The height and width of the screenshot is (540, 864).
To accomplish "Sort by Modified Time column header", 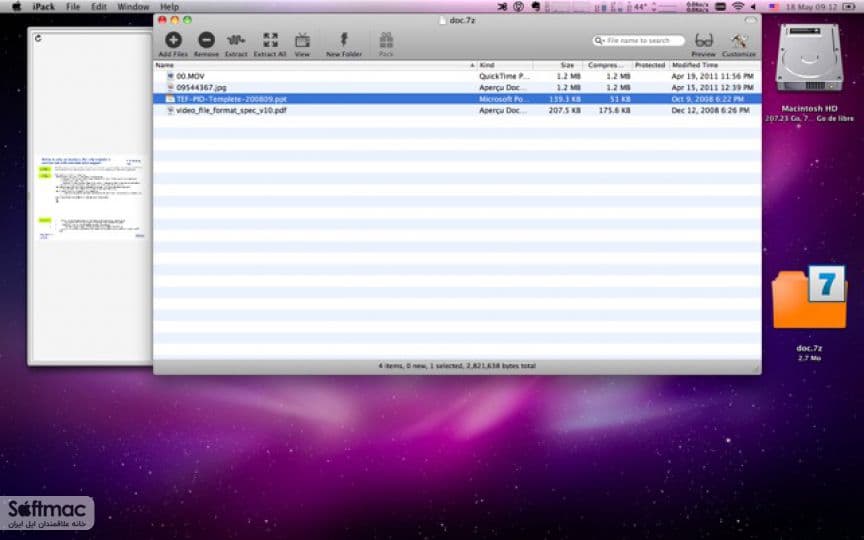I will coord(715,65).
